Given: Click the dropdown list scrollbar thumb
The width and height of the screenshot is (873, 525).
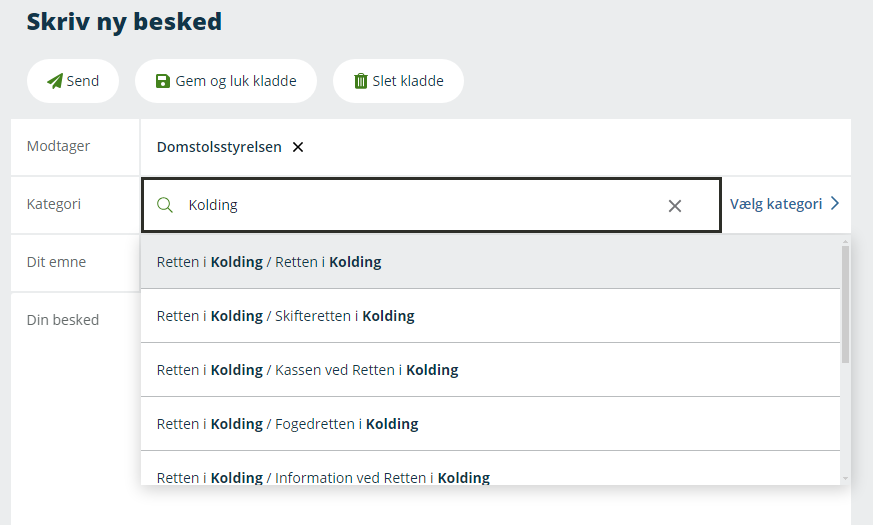Looking at the screenshot, I should point(845,300).
